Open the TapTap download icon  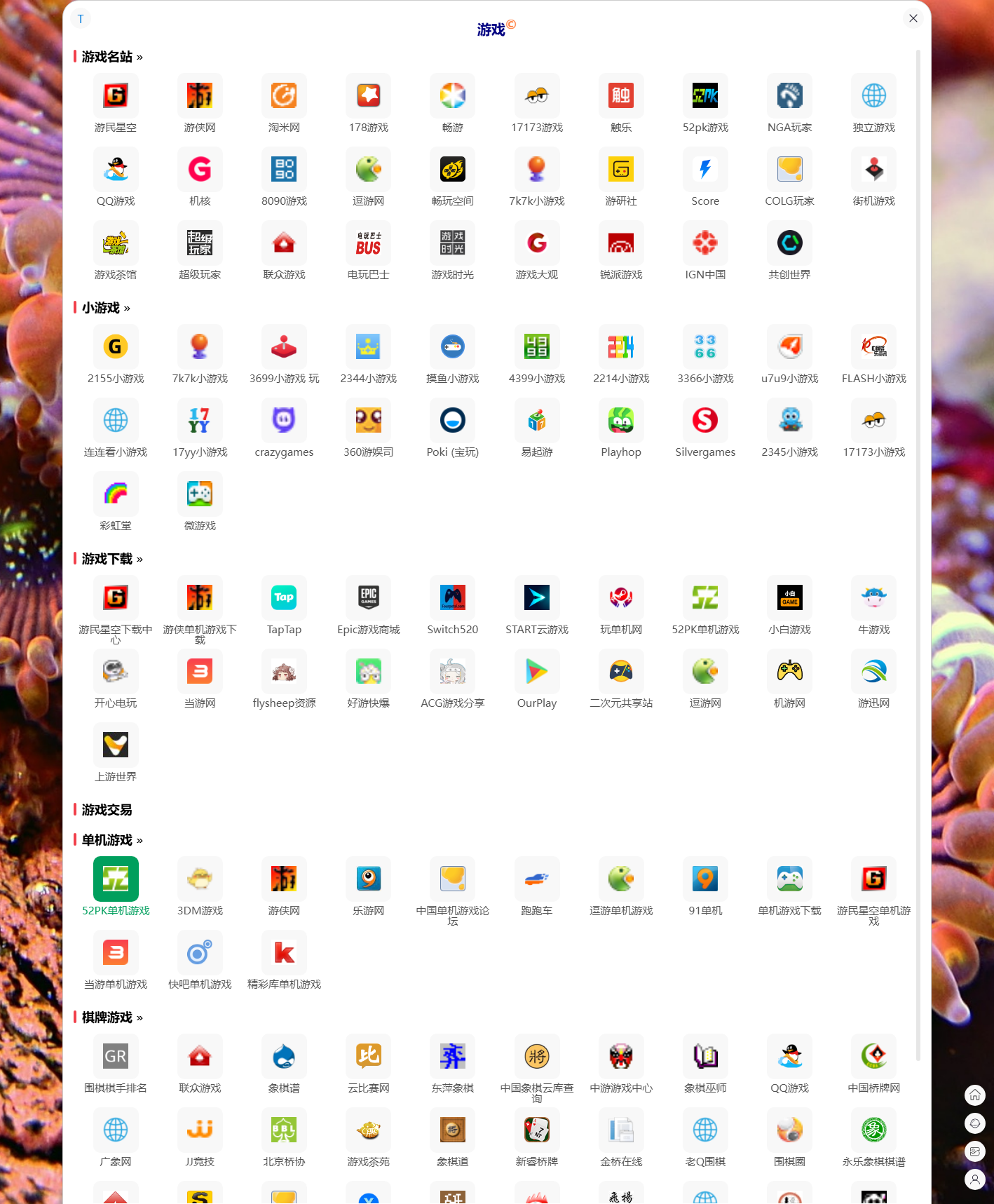tap(284, 598)
